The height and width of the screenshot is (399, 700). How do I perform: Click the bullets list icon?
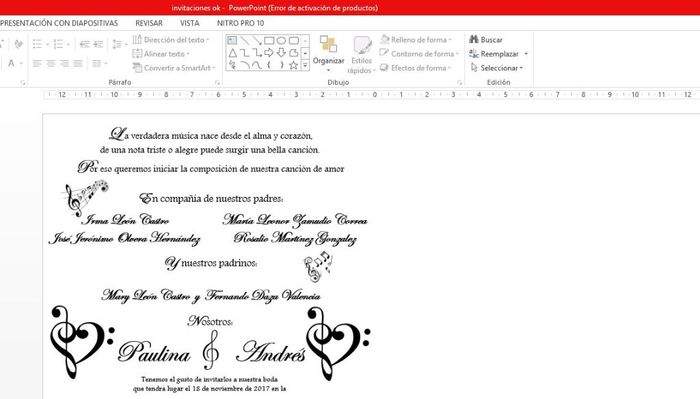(37, 44)
